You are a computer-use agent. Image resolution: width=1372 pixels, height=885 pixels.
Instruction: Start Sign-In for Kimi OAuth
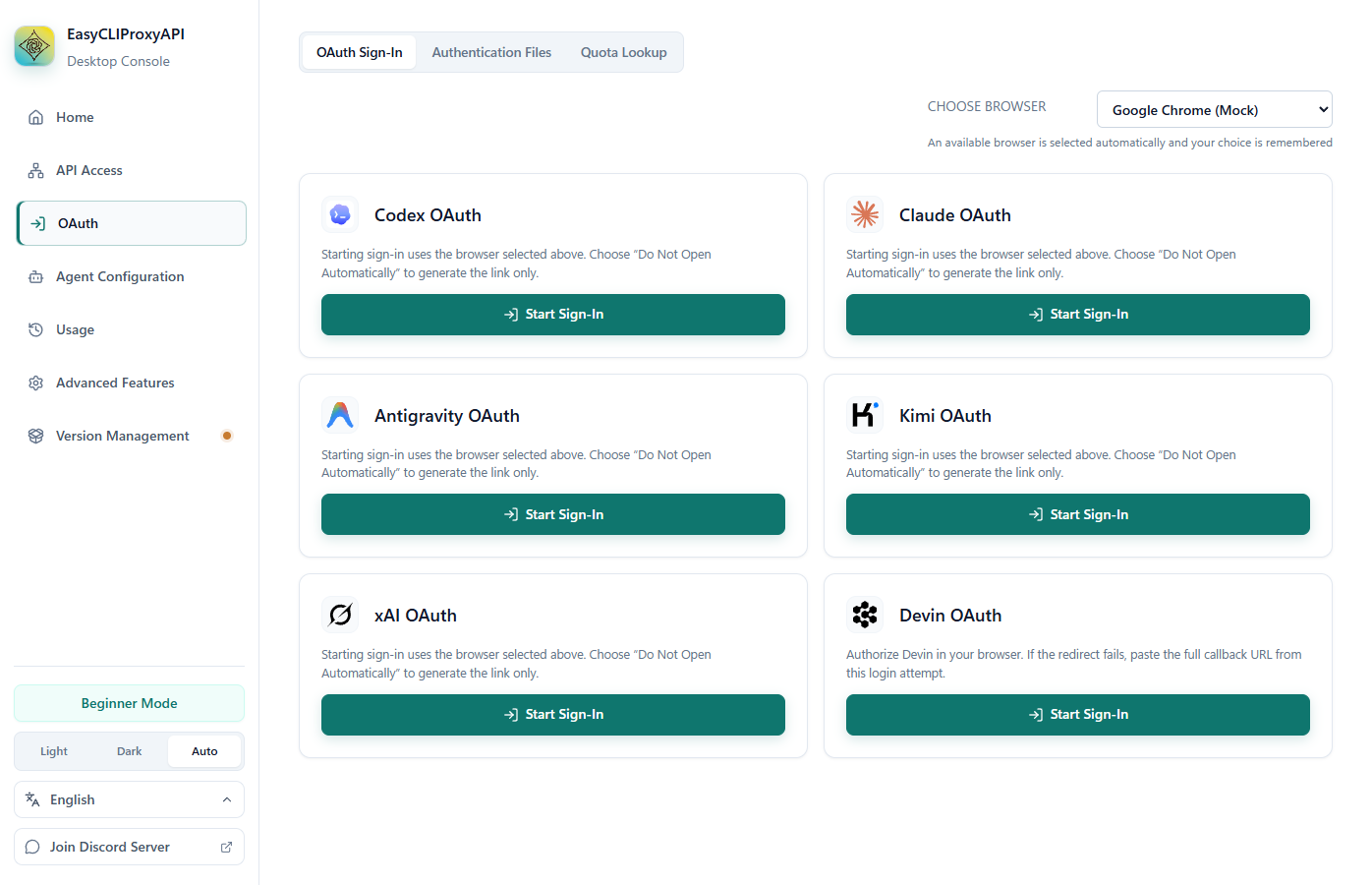tap(1078, 514)
